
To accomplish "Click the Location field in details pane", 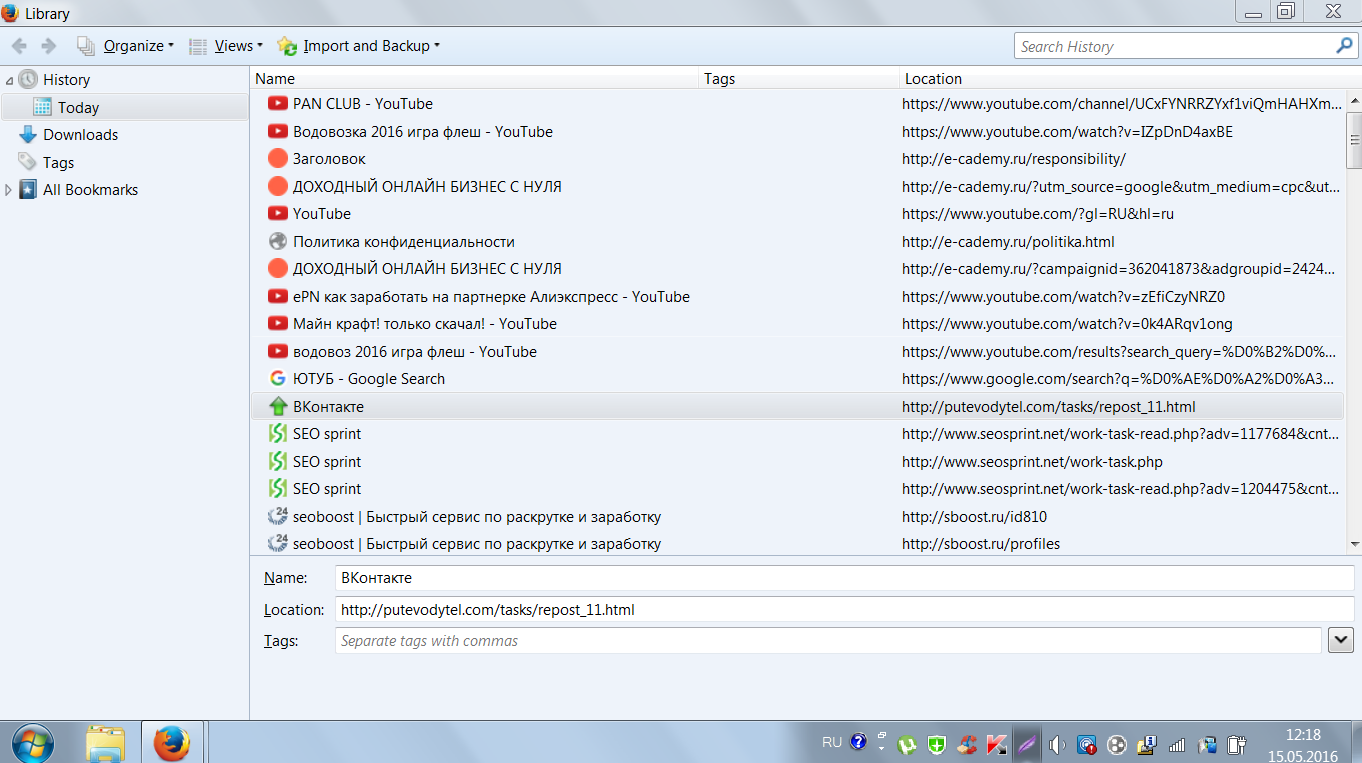I will pyautogui.click(x=844, y=610).
